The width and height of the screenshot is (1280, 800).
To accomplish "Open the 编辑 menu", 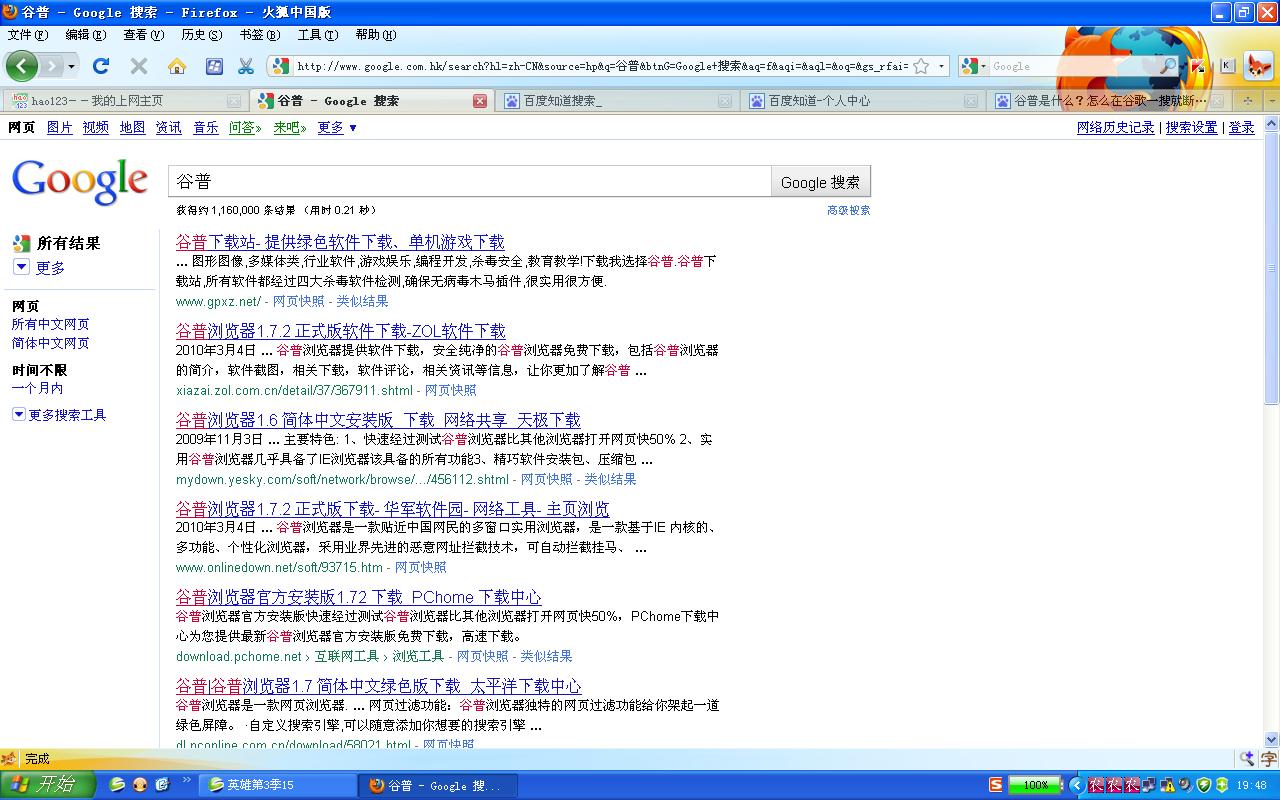I will click(x=85, y=35).
